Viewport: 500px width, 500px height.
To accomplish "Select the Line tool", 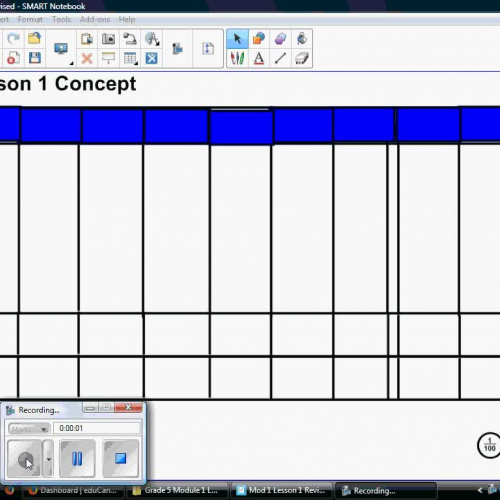I will coord(280,58).
